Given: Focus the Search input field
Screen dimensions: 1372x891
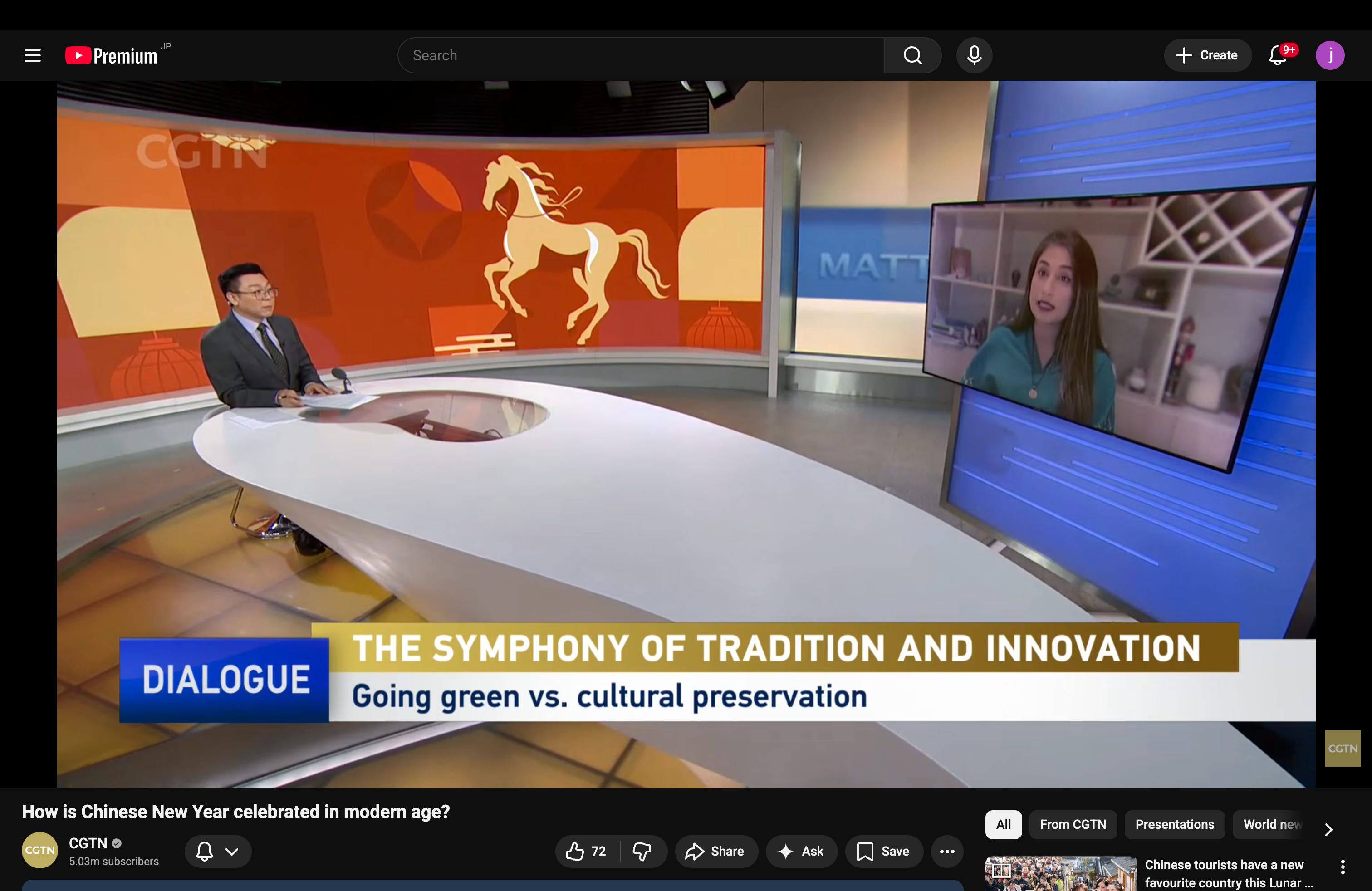Looking at the screenshot, I should (640, 55).
